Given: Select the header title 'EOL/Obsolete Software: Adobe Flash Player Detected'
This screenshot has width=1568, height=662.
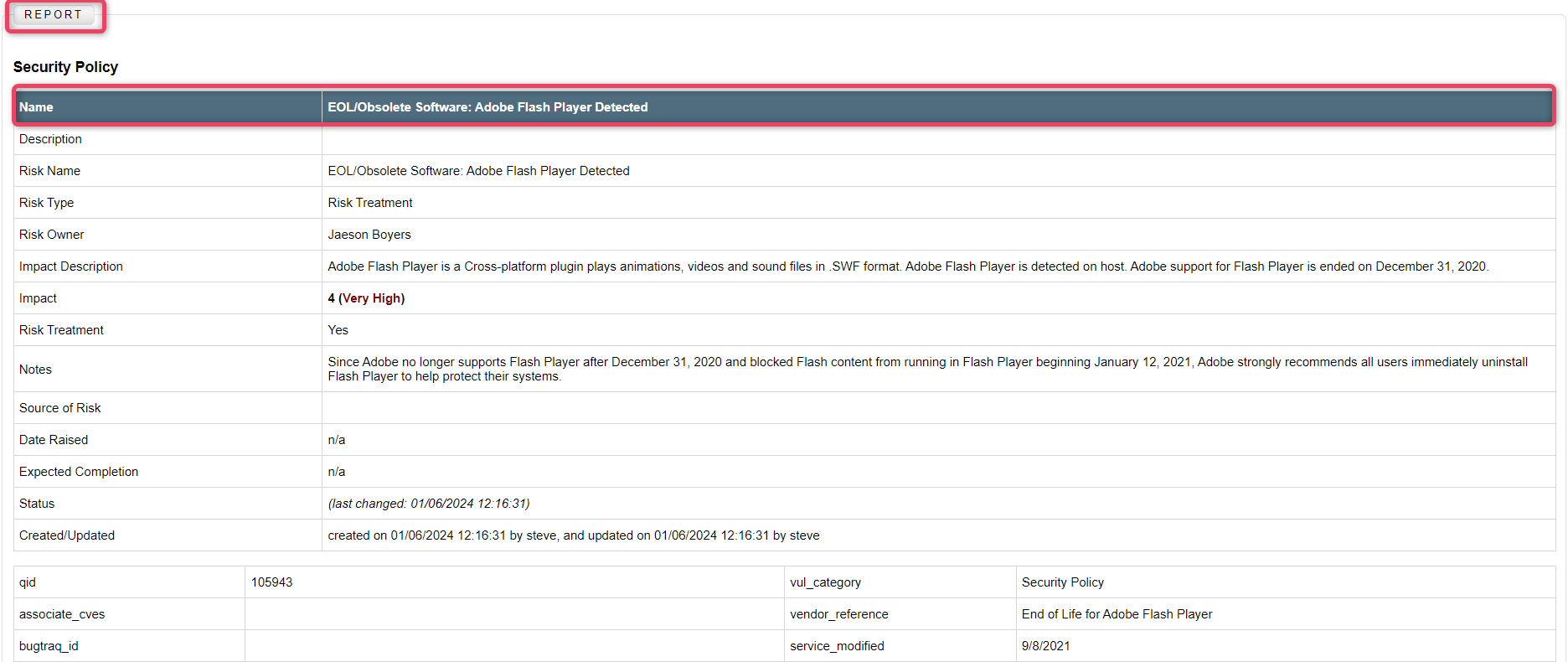Looking at the screenshot, I should click(487, 107).
